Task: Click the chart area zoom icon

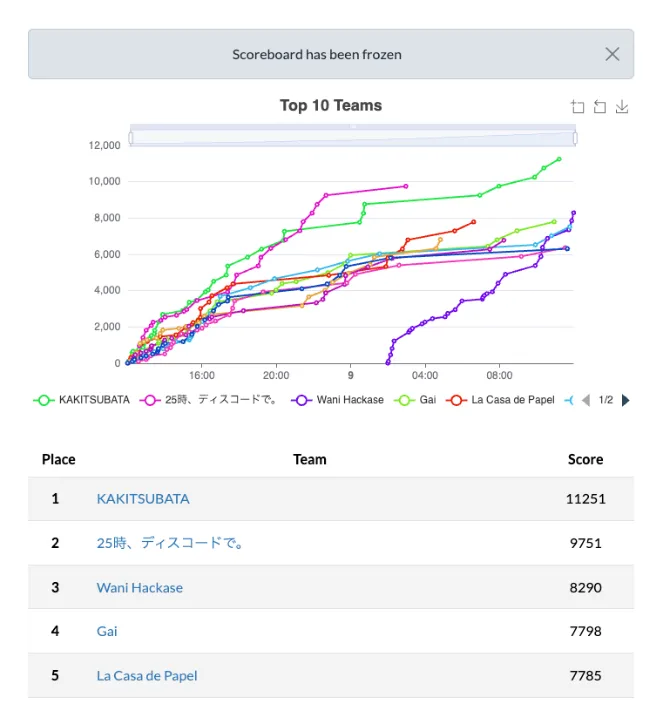Action: tap(577, 107)
